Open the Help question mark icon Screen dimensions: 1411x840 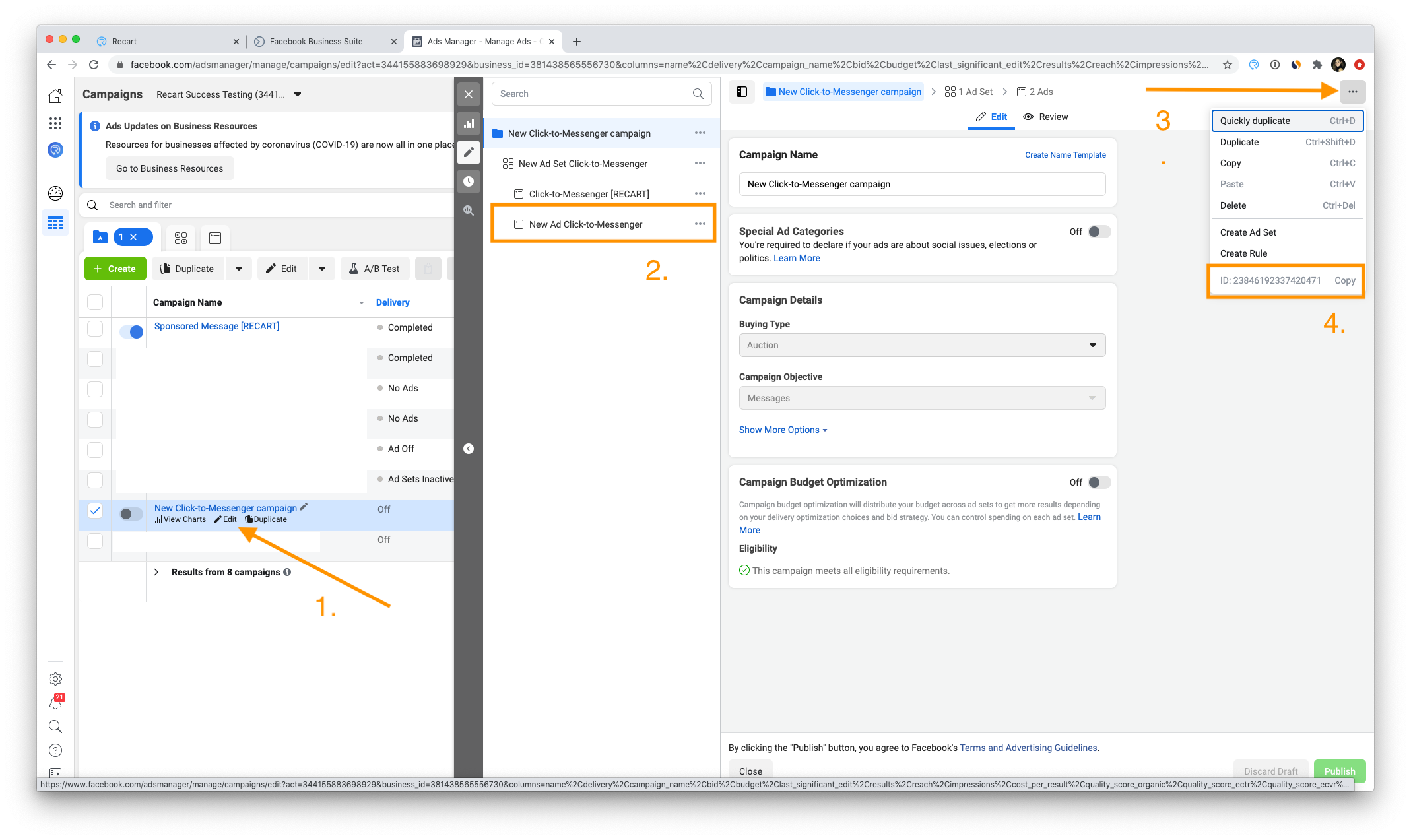[55, 750]
